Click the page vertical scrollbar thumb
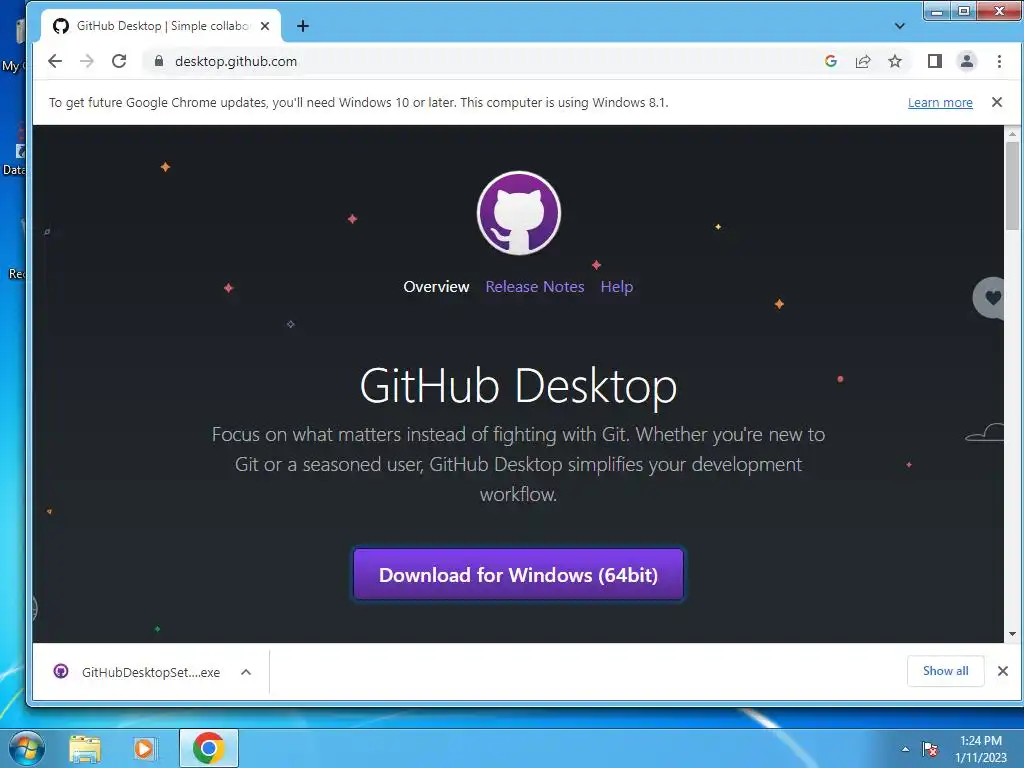Viewport: 1024px width, 768px height. coord(1012,185)
